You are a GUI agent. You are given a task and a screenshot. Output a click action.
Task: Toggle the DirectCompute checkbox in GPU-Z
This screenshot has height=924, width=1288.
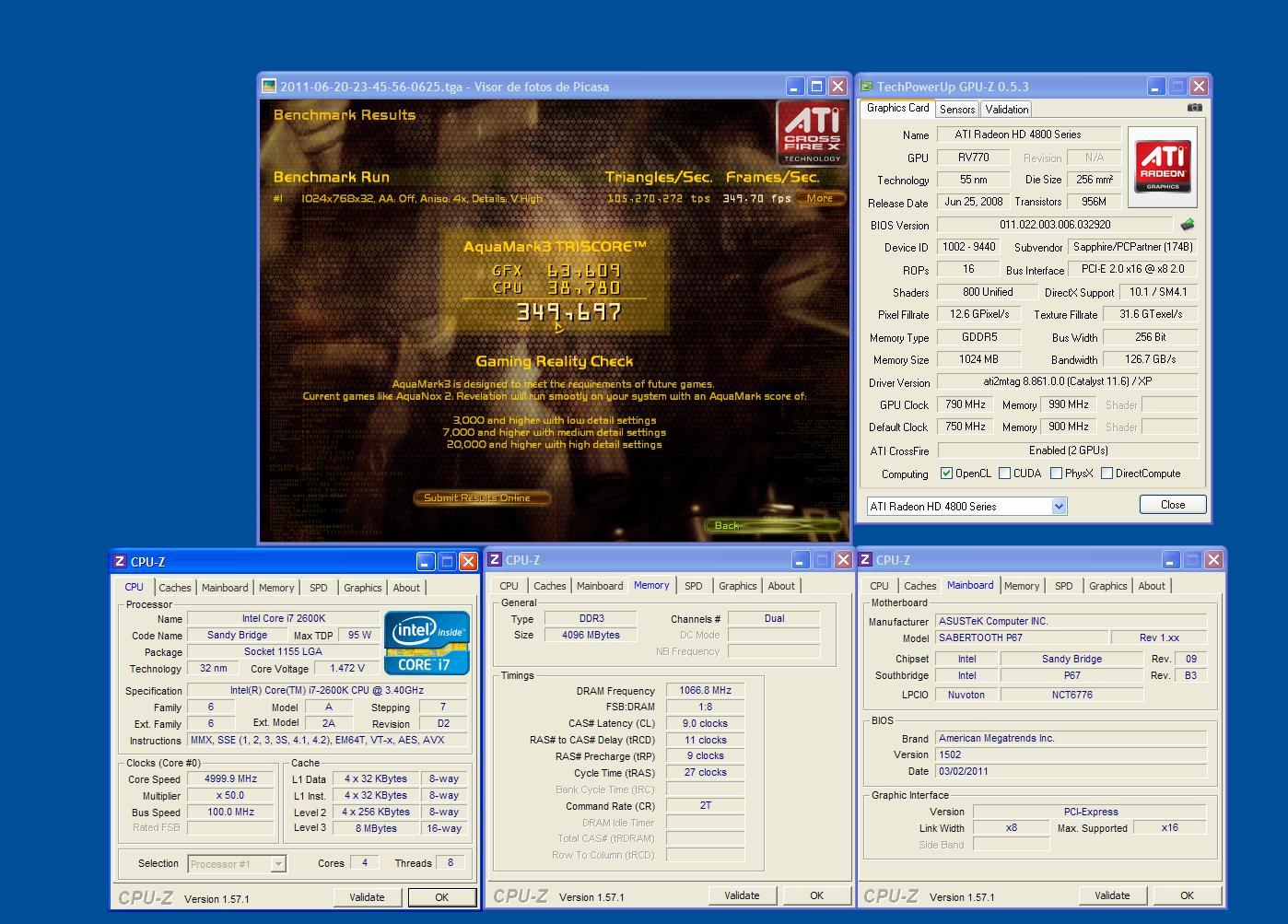(x=1107, y=474)
